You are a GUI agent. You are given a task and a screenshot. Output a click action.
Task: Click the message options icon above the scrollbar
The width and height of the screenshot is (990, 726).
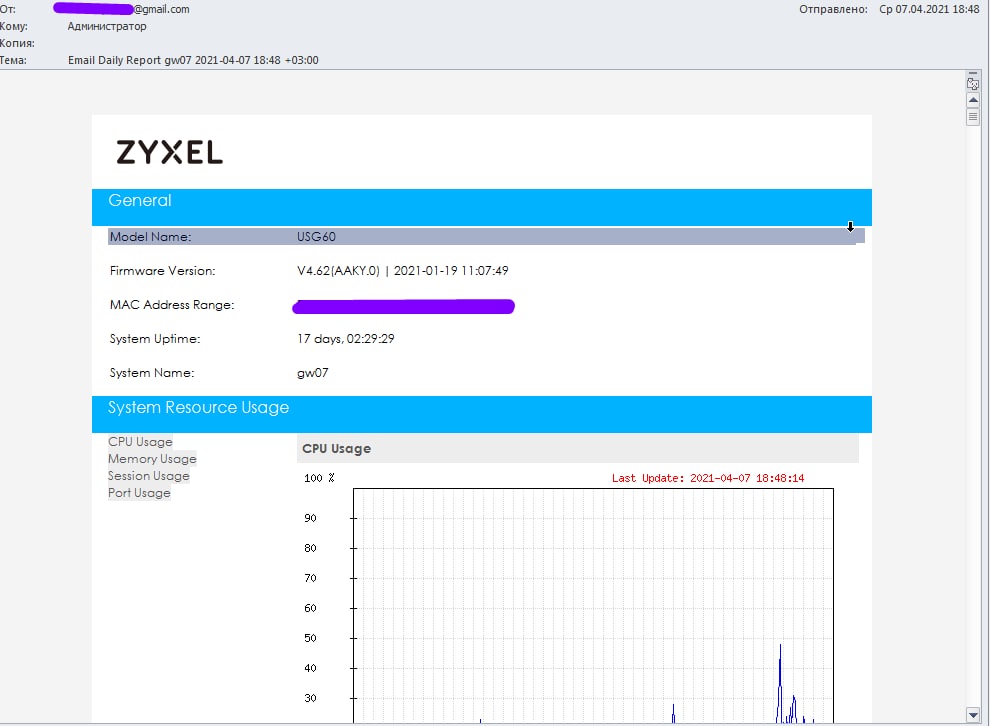pyautogui.click(x=973, y=83)
